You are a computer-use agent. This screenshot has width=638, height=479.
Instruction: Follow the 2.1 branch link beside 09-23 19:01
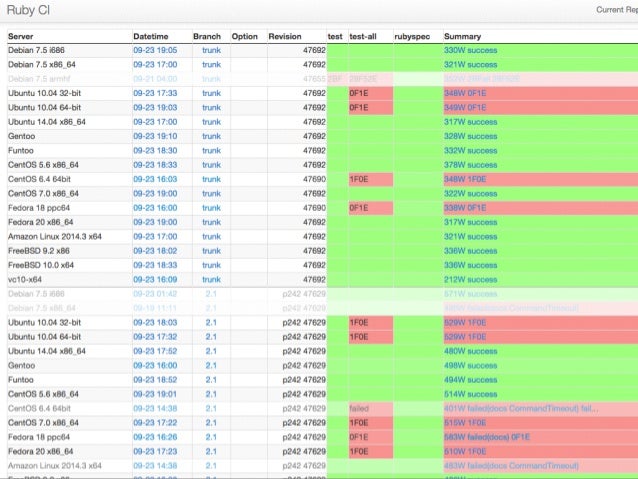(211, 394)
